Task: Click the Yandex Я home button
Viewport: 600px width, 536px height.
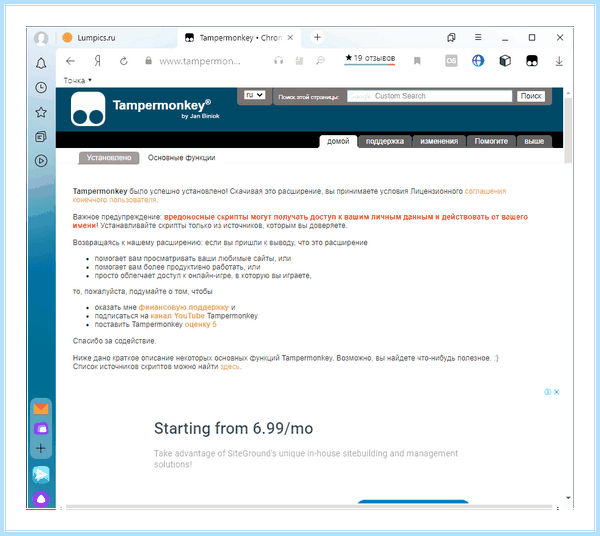Action: click(98, 61)
